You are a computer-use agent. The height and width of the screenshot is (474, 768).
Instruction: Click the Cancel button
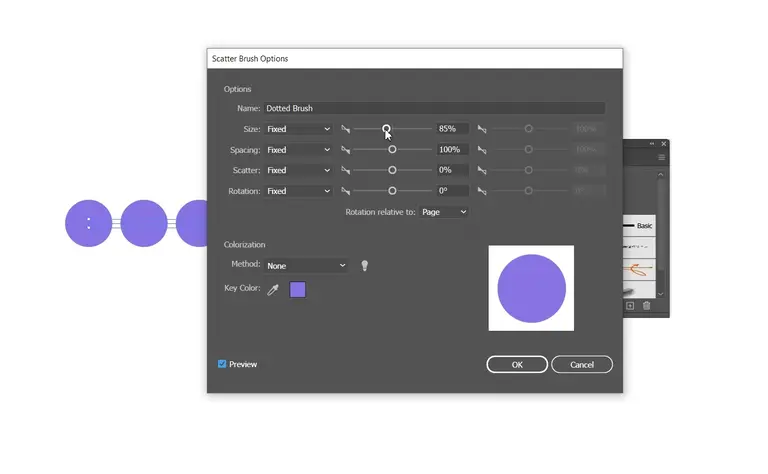(582, 364)
